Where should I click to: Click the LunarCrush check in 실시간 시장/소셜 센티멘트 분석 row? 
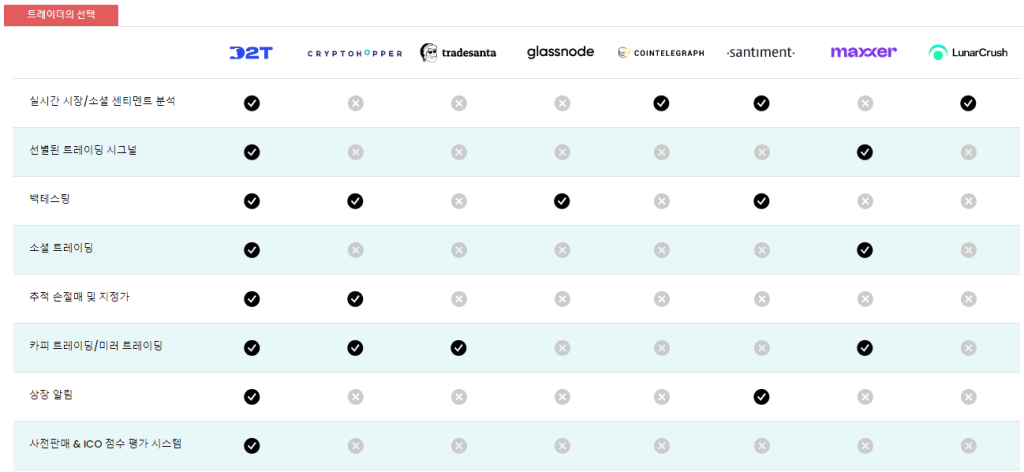coord(968,103)
